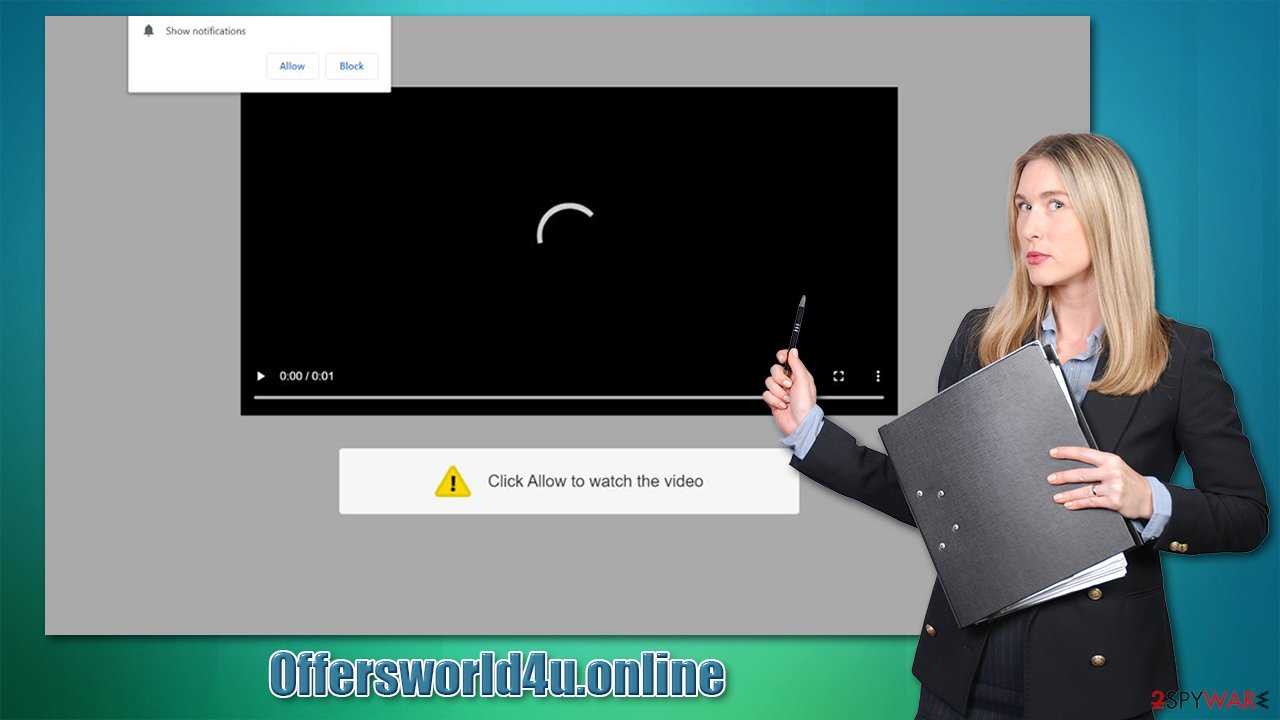Click the yellow warning triangle icon
This screenshot has height=720, width=1280.
(x=453, y=481)
